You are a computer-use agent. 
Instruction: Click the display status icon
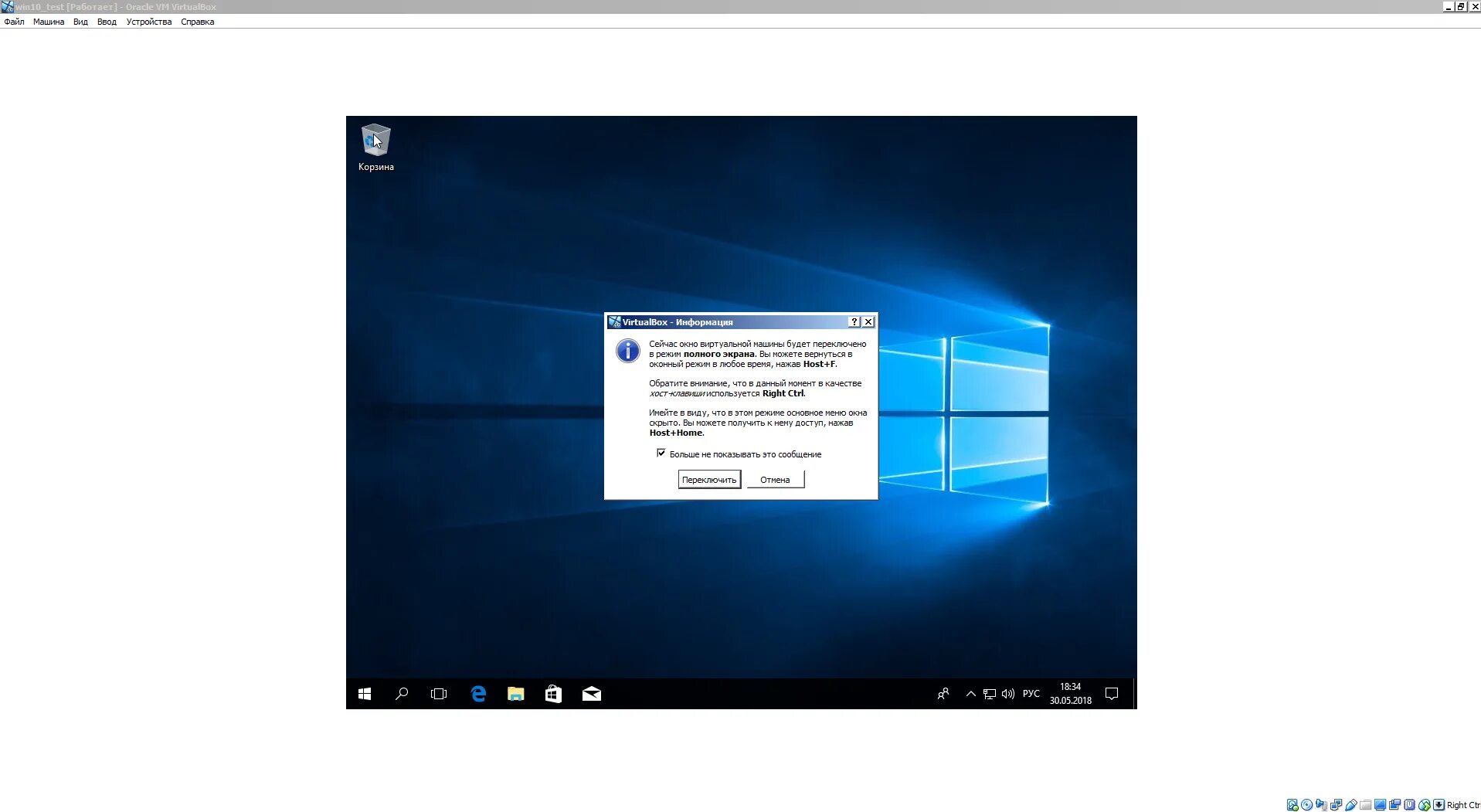click(x=1381, y=804)
